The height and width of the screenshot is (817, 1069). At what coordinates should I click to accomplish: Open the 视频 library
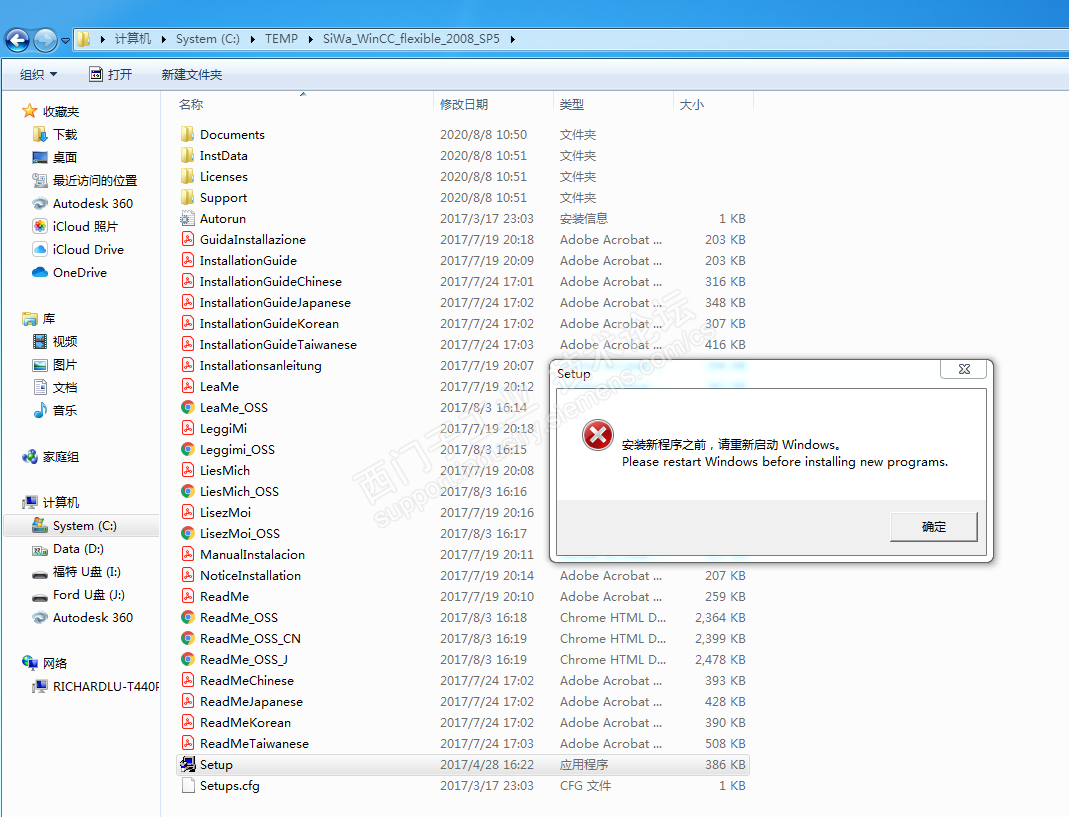(x=65, y=341)
